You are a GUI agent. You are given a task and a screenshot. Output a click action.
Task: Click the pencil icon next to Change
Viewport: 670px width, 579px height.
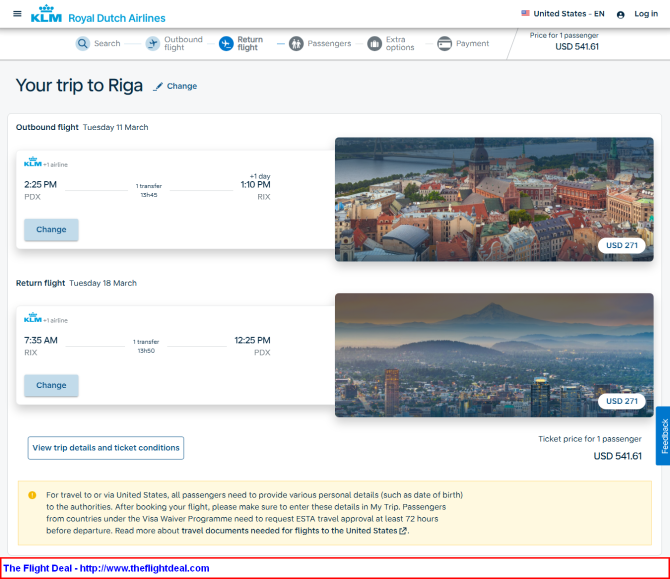coord(158,86)
